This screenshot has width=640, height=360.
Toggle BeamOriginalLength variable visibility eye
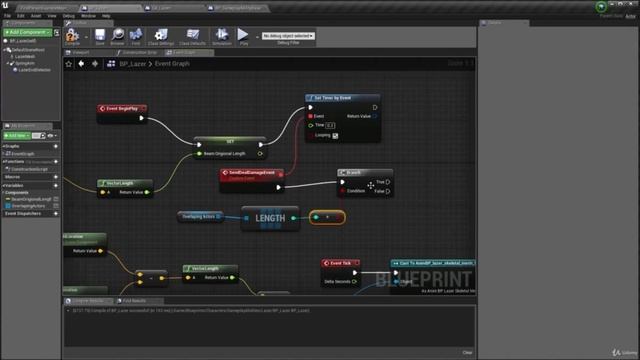point(56,199)
